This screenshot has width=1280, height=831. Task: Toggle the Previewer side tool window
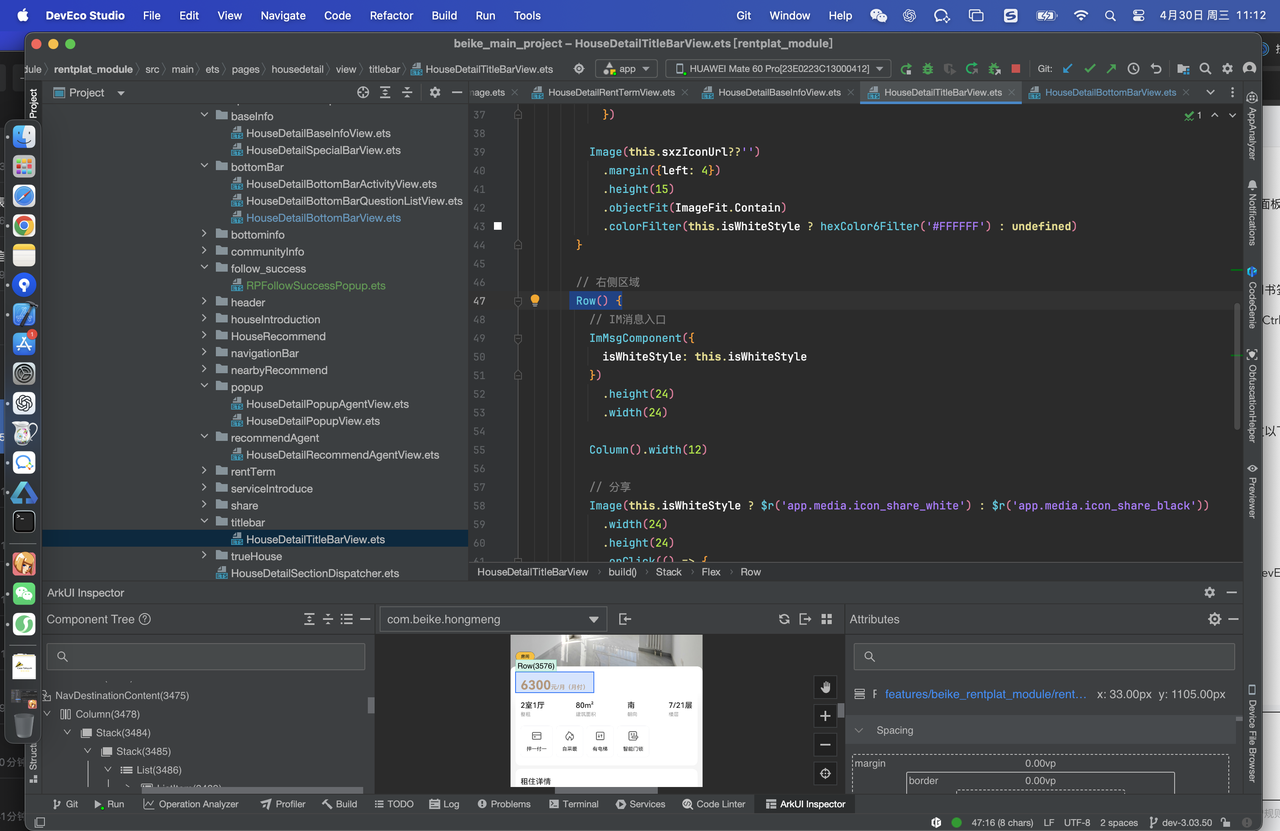click(1252, 492)
